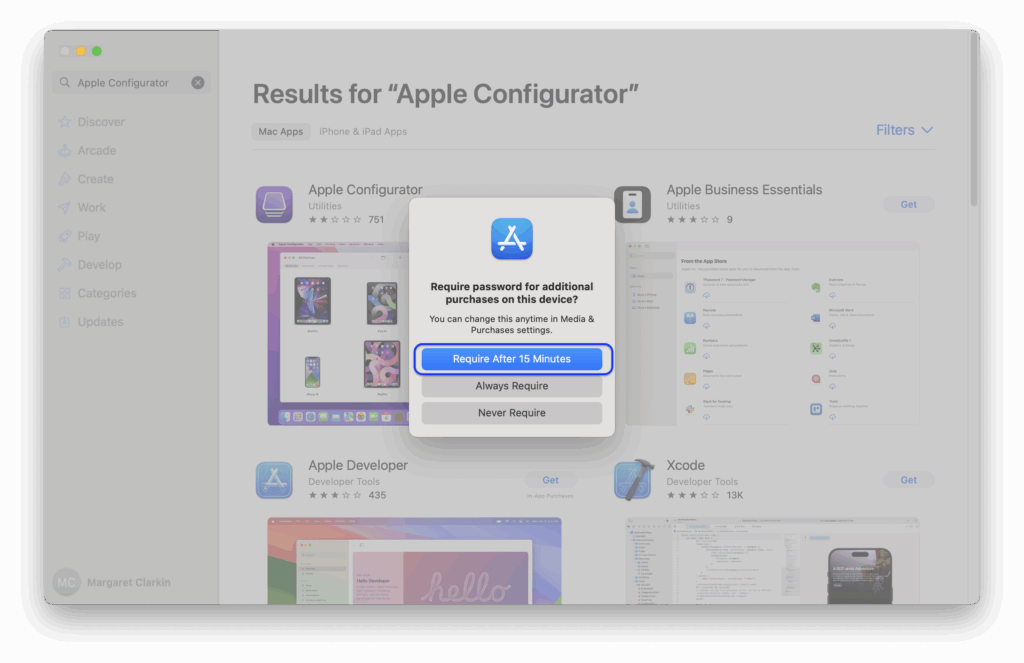The image size is (1024, 663).
Task: View the Xcode screenshot preview
Action: pyautogui.click(x=773, y=560)
